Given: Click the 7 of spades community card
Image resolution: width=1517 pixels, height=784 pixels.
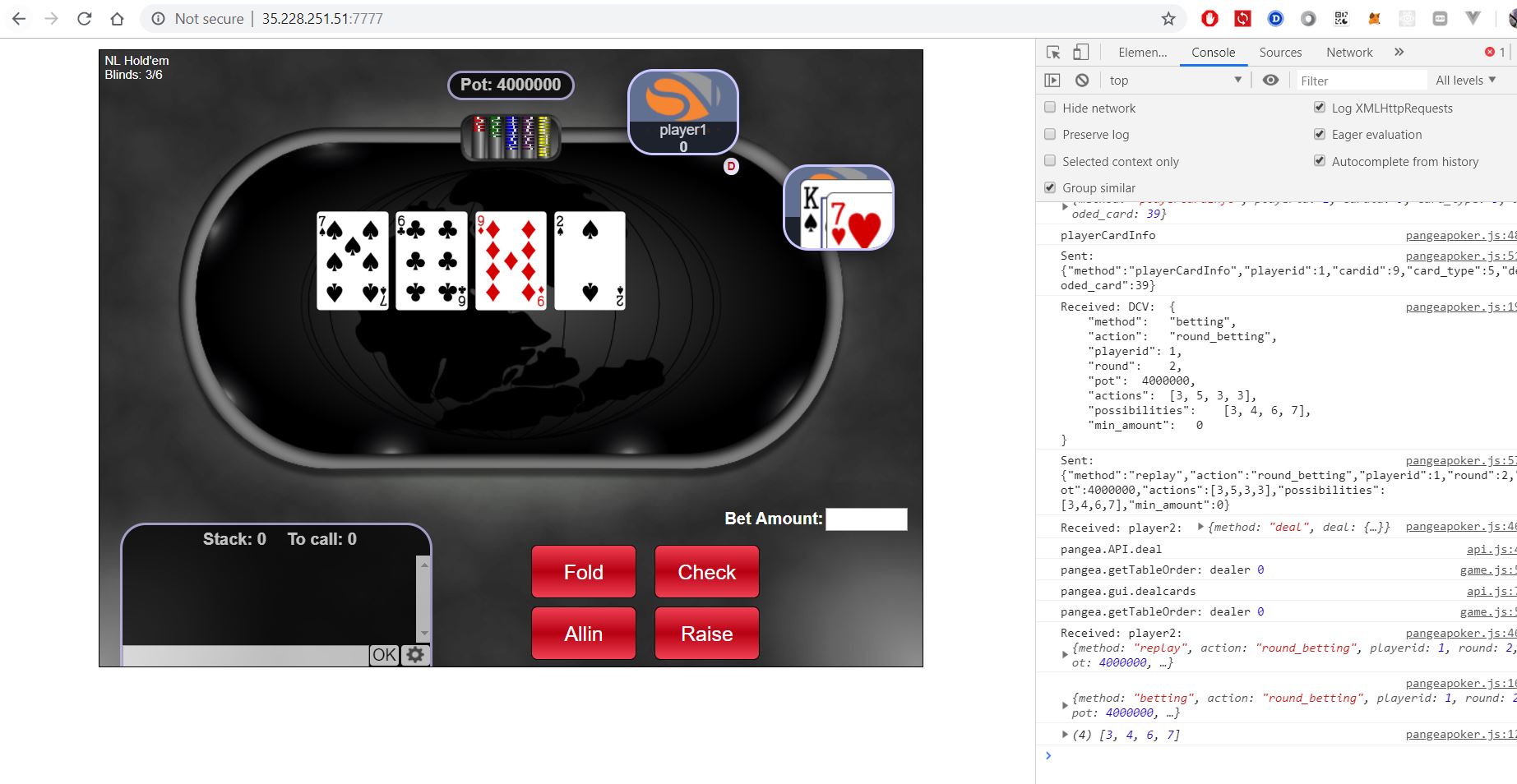Looking at the screenshot, I should [353, 261].
